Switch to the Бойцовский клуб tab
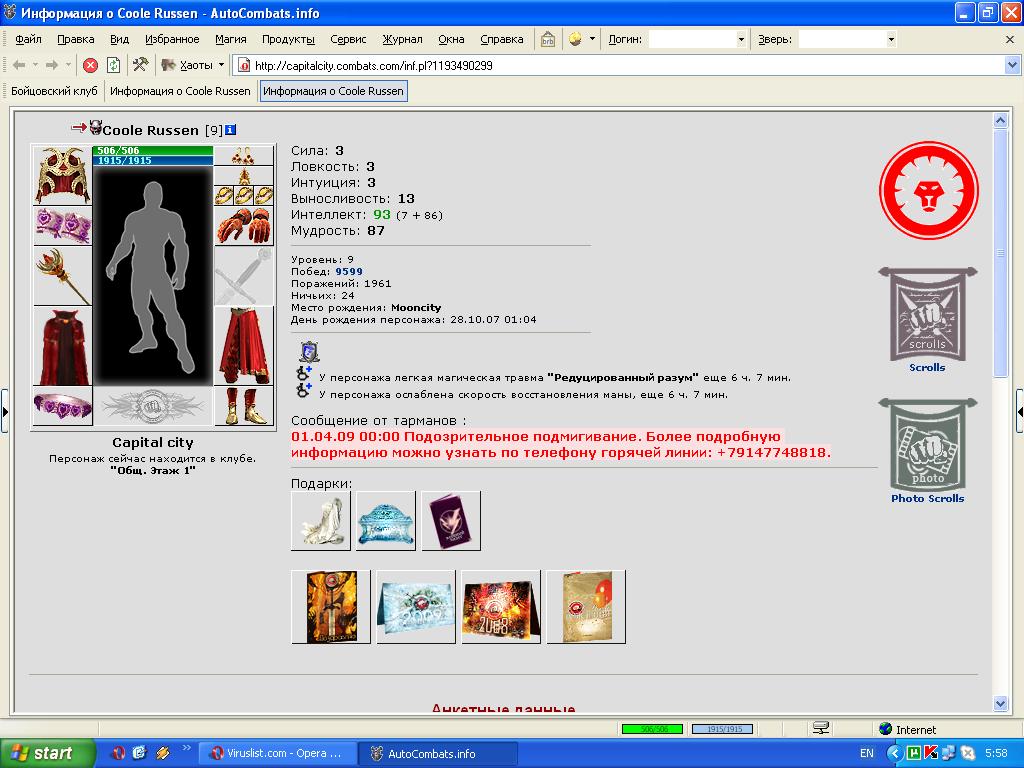The width and height of the screenshot is (1024, 768). click(54, 91)
